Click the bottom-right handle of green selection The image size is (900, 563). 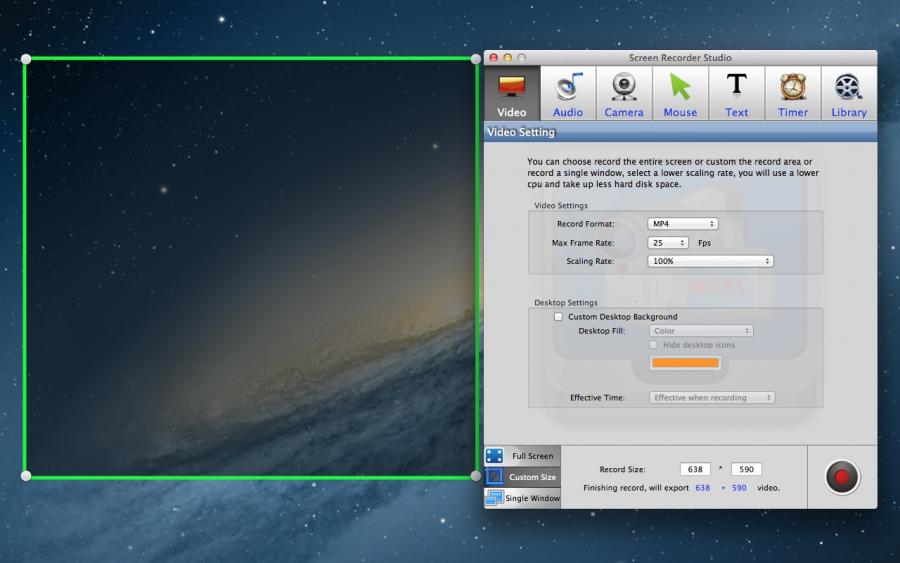tap(476, 476)
